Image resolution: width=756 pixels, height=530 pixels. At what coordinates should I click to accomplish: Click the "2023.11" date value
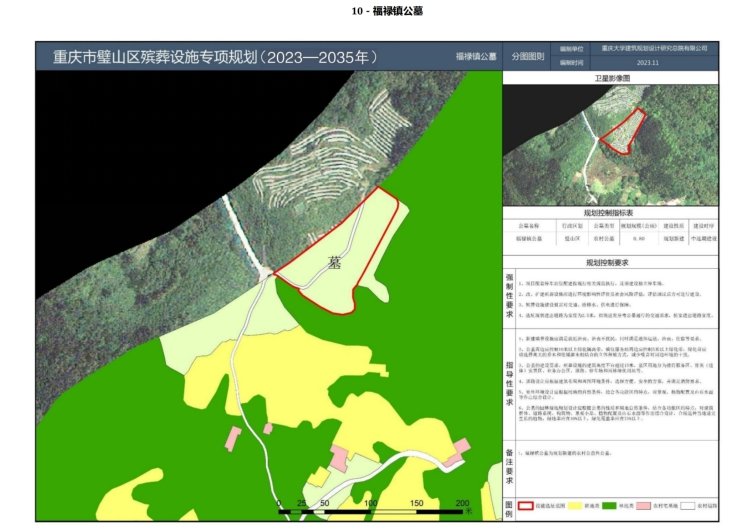pyautogui.click(x=648, y=63)
